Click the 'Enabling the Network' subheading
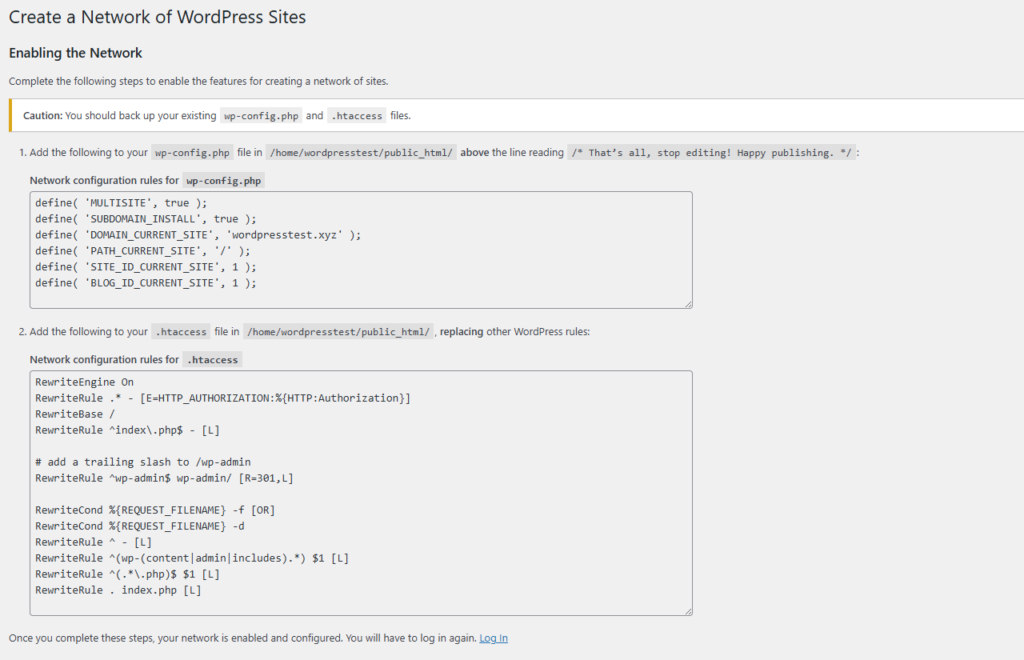1024x660 pixels. [x=76, y=53]
